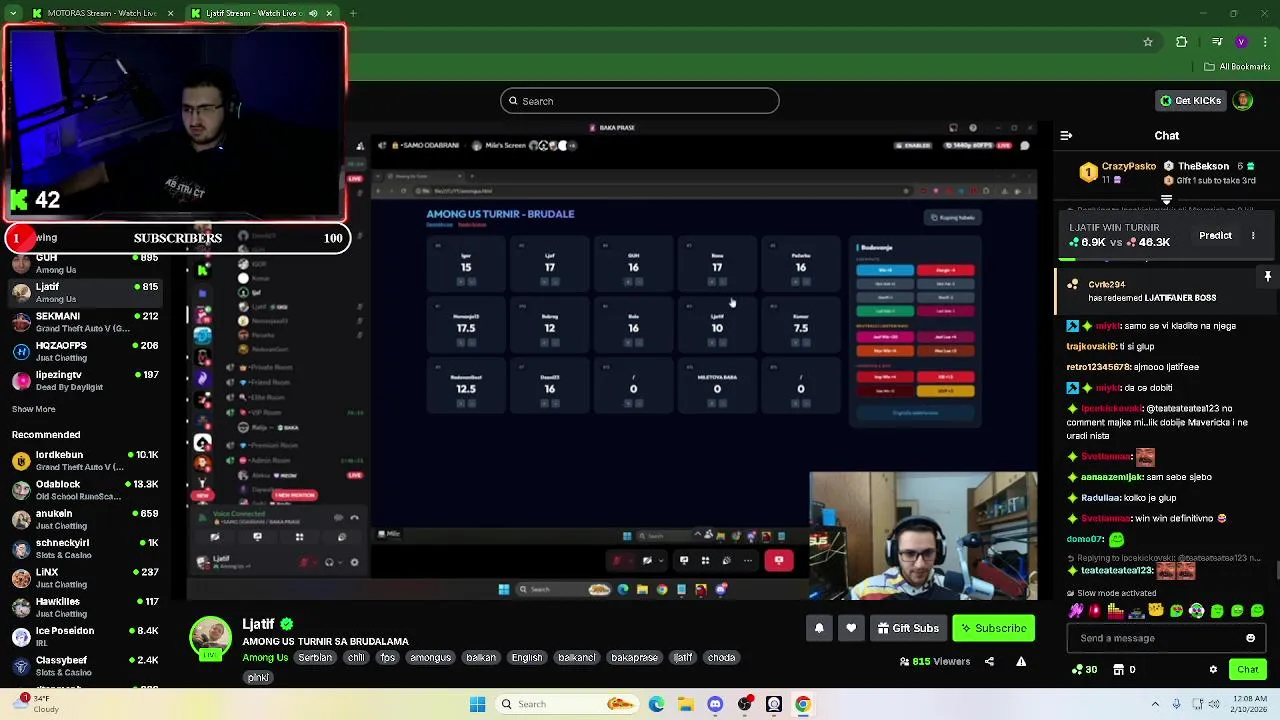The height and width of the screenshot is (720, 1280).
Task: Open SEKMANI channel in the sidebar
Action: (x=85, y=322)
